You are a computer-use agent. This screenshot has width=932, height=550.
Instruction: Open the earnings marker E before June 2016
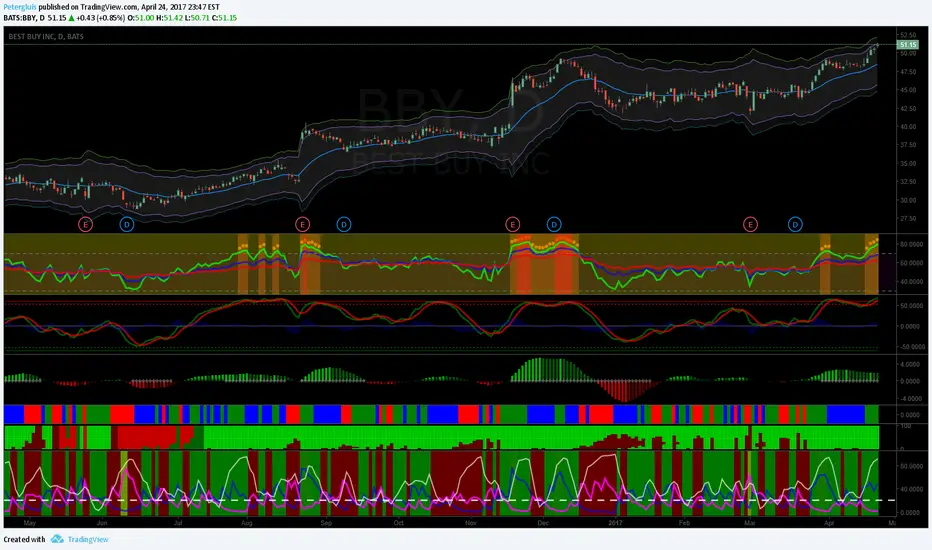[86, 224]
